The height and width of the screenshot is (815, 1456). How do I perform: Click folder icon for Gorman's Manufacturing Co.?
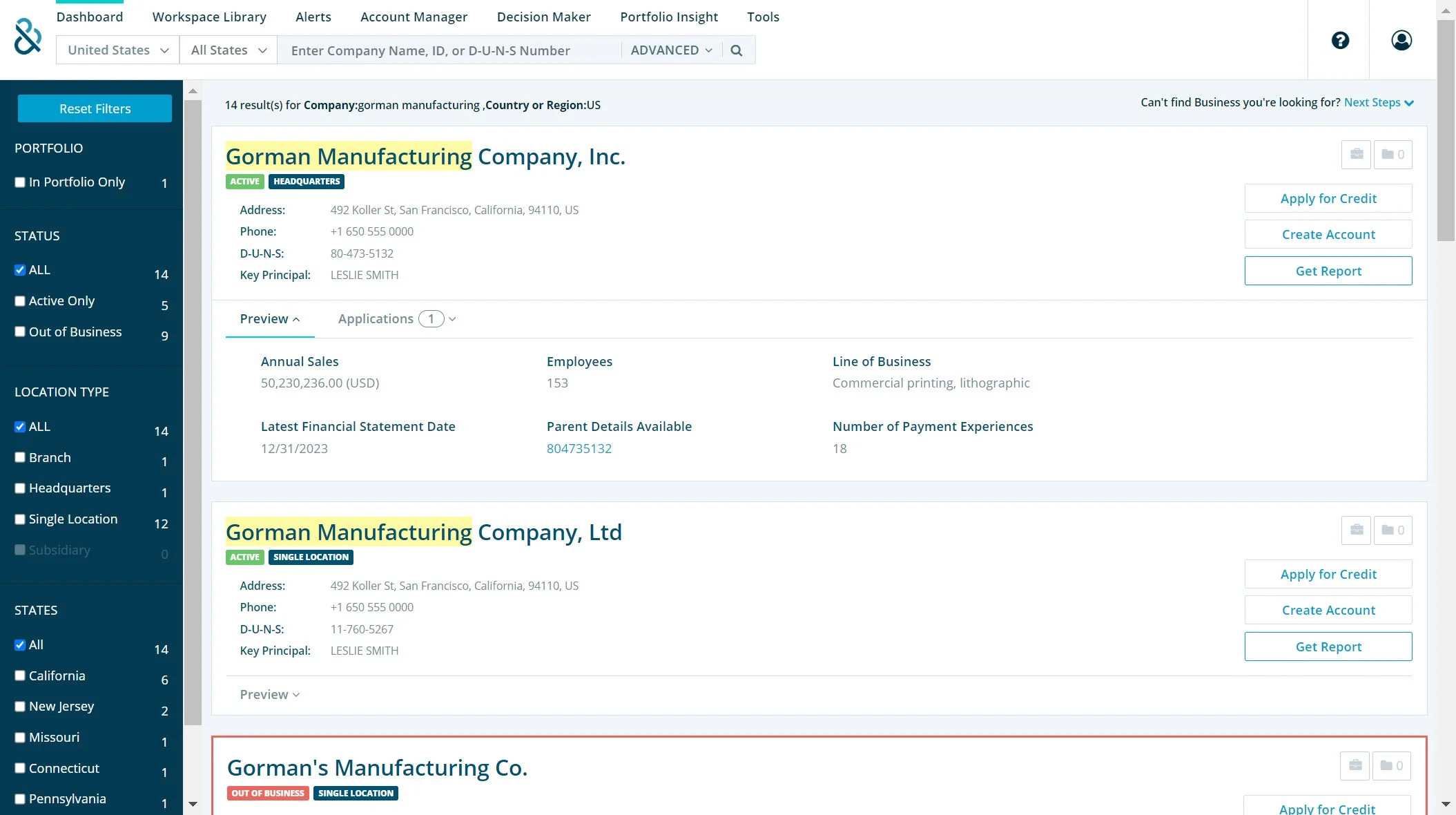1392,765
